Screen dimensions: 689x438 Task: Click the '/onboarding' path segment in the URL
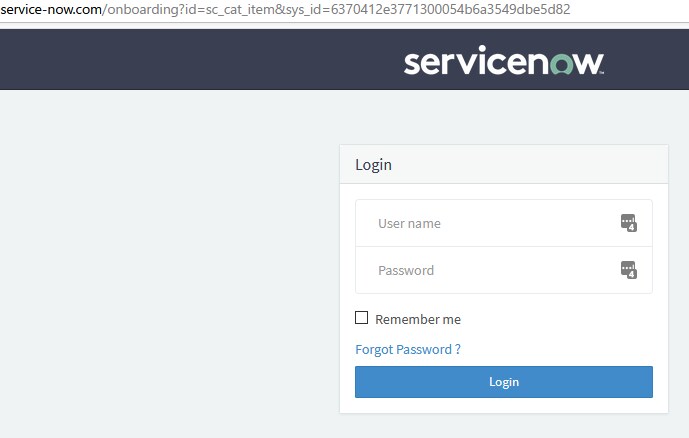pos(136,9)
